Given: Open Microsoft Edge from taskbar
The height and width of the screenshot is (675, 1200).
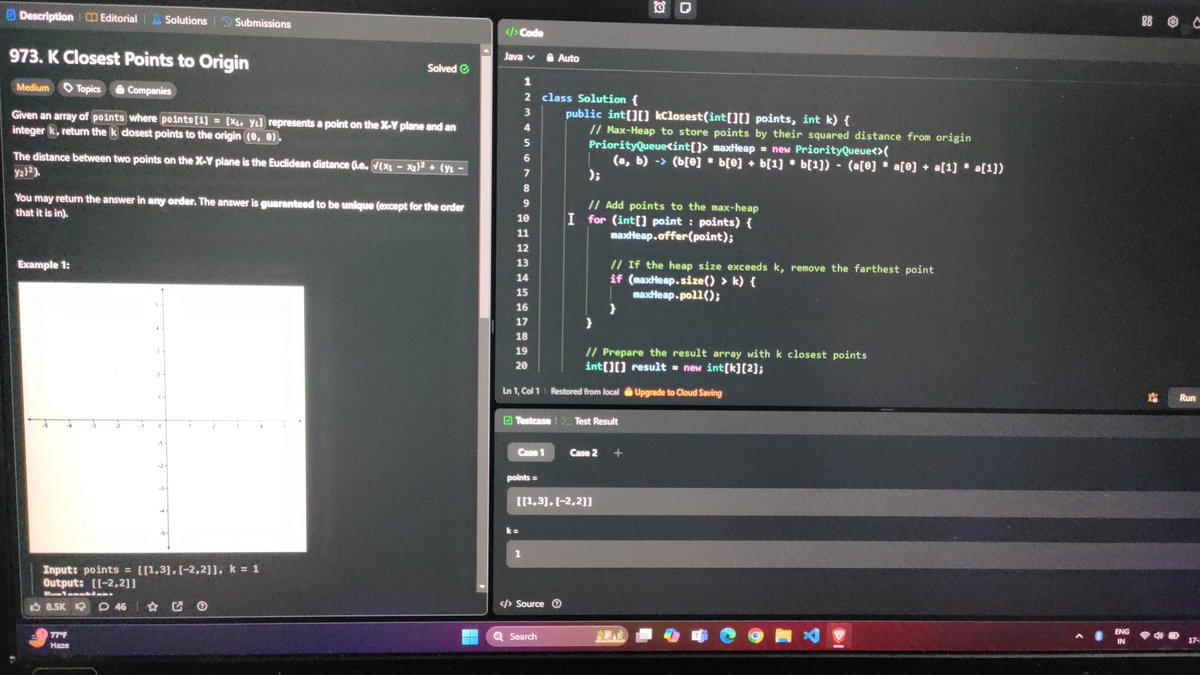Looking at the screenshot, I should pyautogui.click(x=728, y=636).
